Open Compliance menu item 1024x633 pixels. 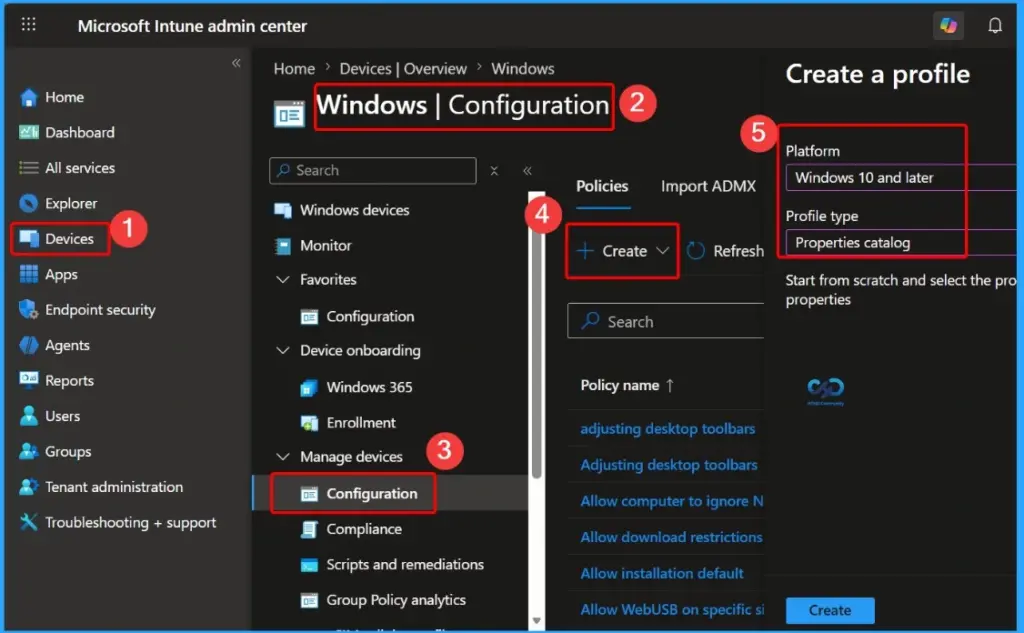pos(351,529)
